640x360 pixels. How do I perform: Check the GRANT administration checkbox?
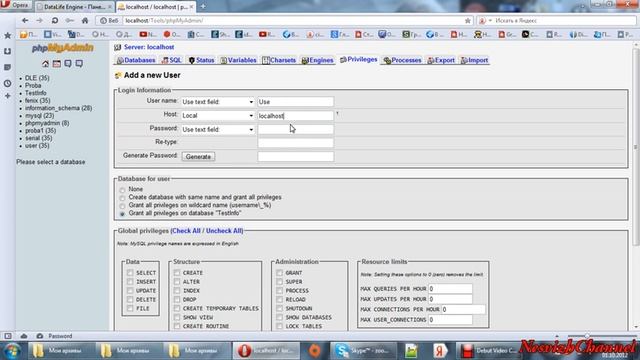coord(279,272)
